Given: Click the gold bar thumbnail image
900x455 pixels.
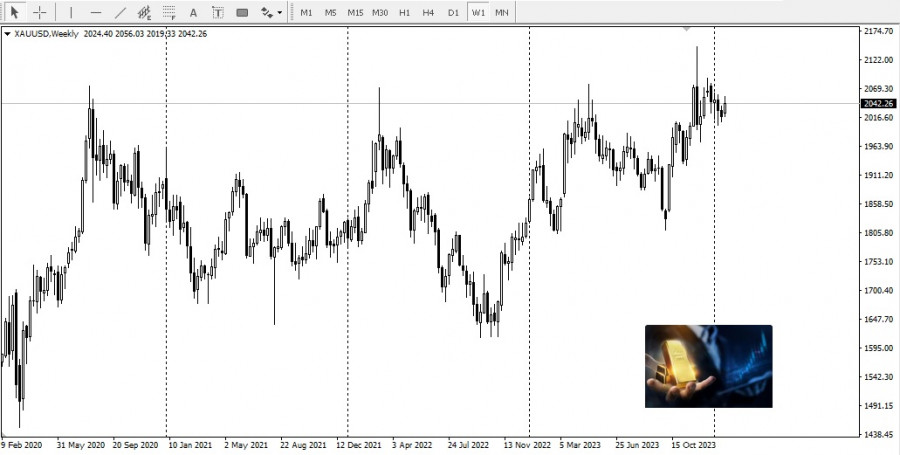Looking at the screenshot, I should pyautogui.click(x=709, y=366).
